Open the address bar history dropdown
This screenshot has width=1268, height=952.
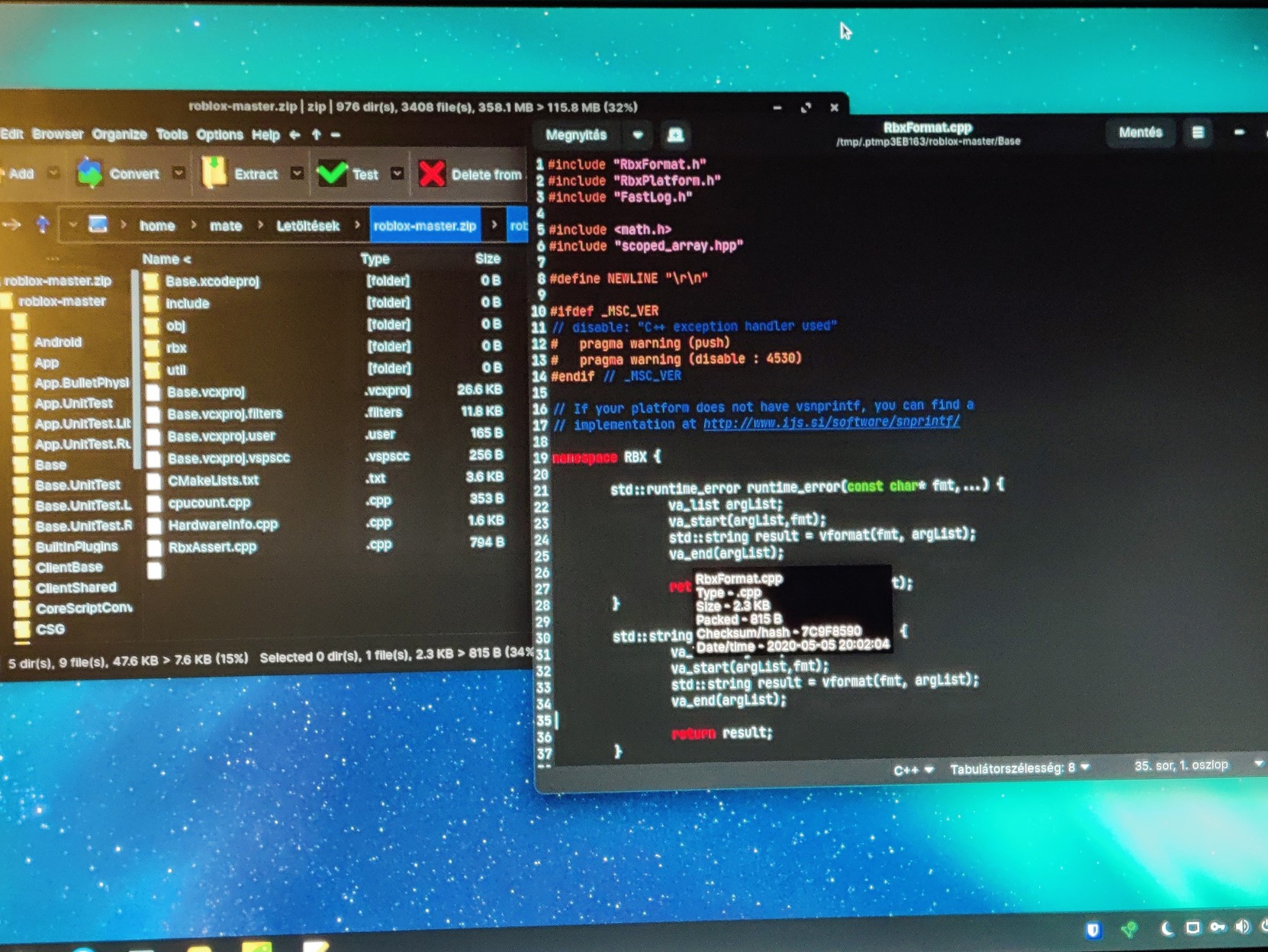(72, 225)
